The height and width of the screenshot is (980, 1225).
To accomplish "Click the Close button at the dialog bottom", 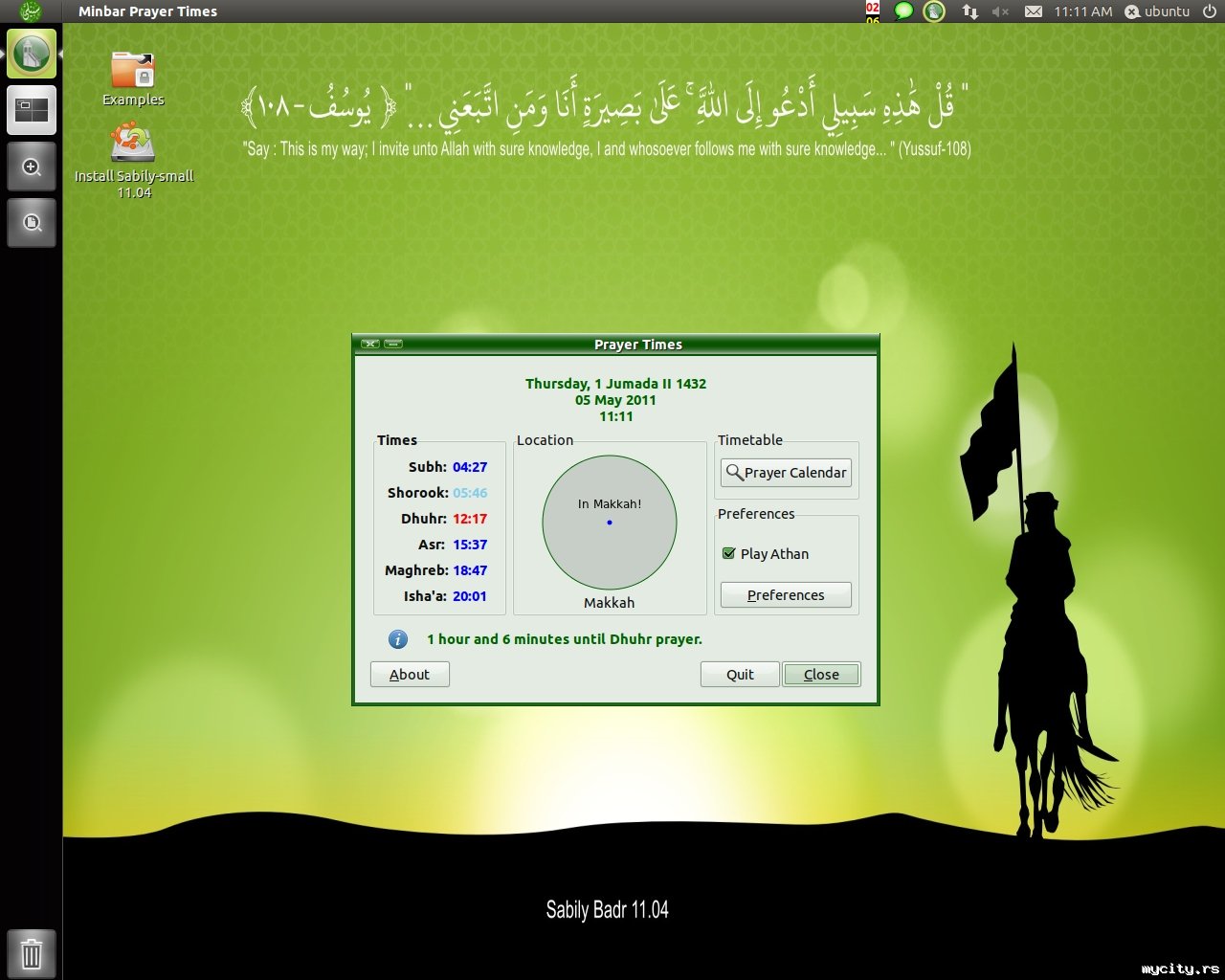I will (x=821, y=675).
